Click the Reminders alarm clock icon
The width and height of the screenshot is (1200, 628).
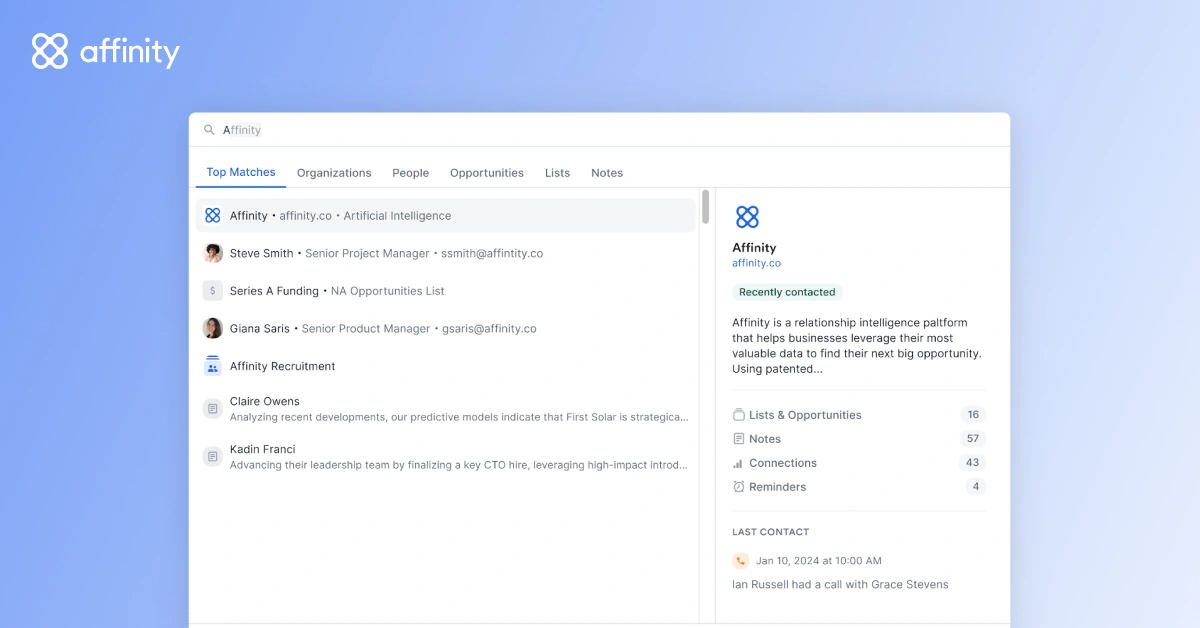pos(739,487)
